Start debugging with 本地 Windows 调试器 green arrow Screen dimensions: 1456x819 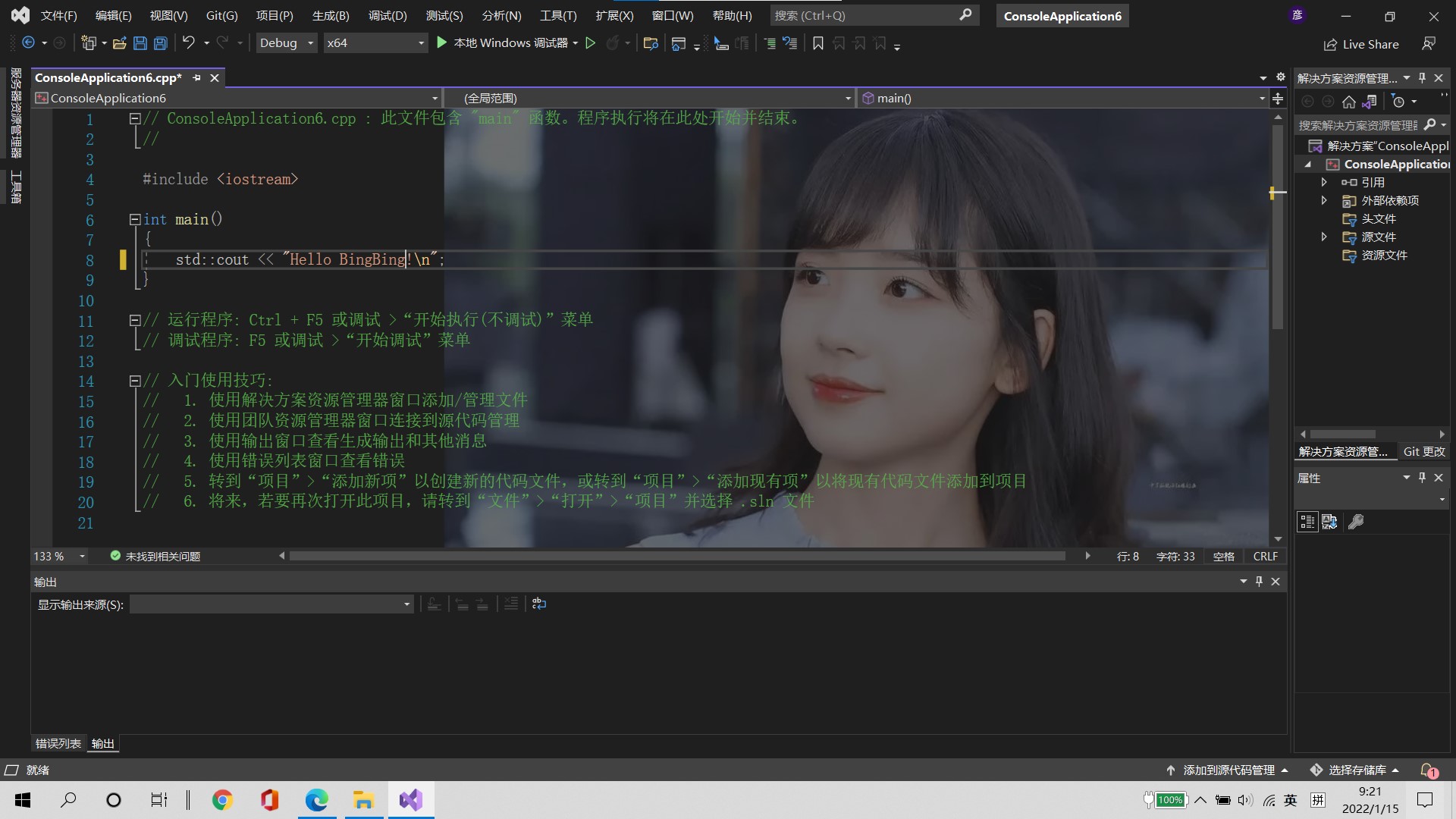(442, 43)
